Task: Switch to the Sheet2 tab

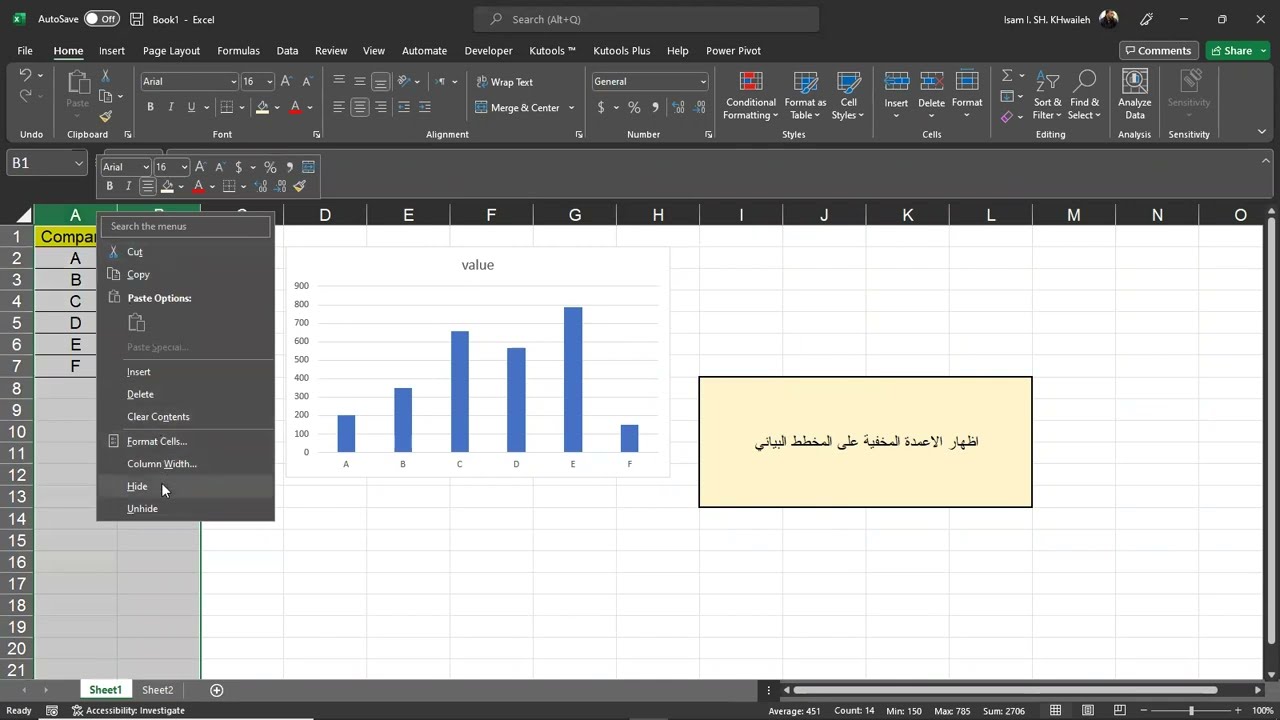Action: point(157,690)
